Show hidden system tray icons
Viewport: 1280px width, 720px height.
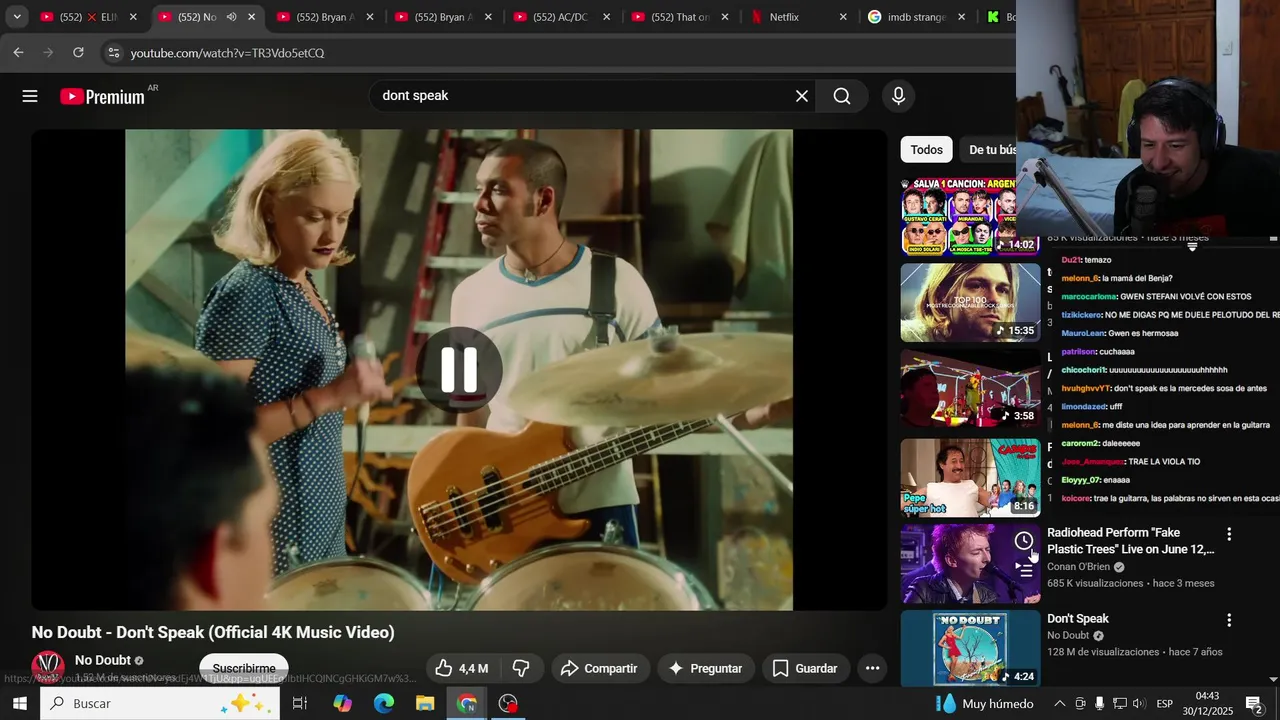pyautogui.click(x=1059, y=704)
